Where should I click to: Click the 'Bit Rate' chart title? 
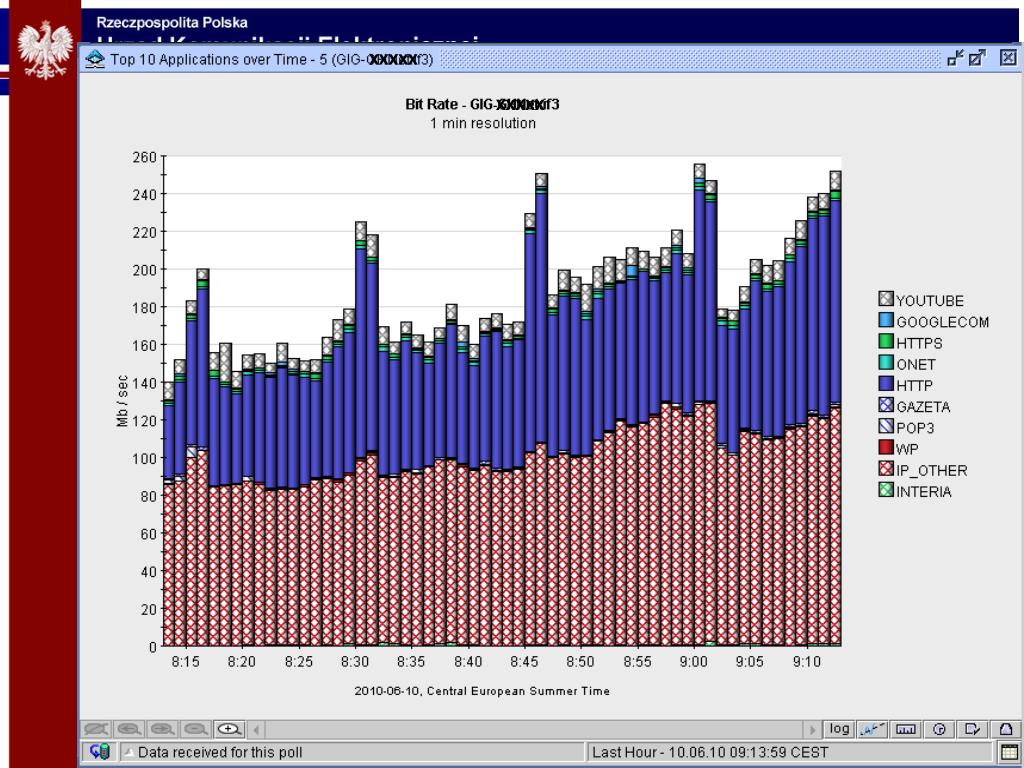point(482,104)
